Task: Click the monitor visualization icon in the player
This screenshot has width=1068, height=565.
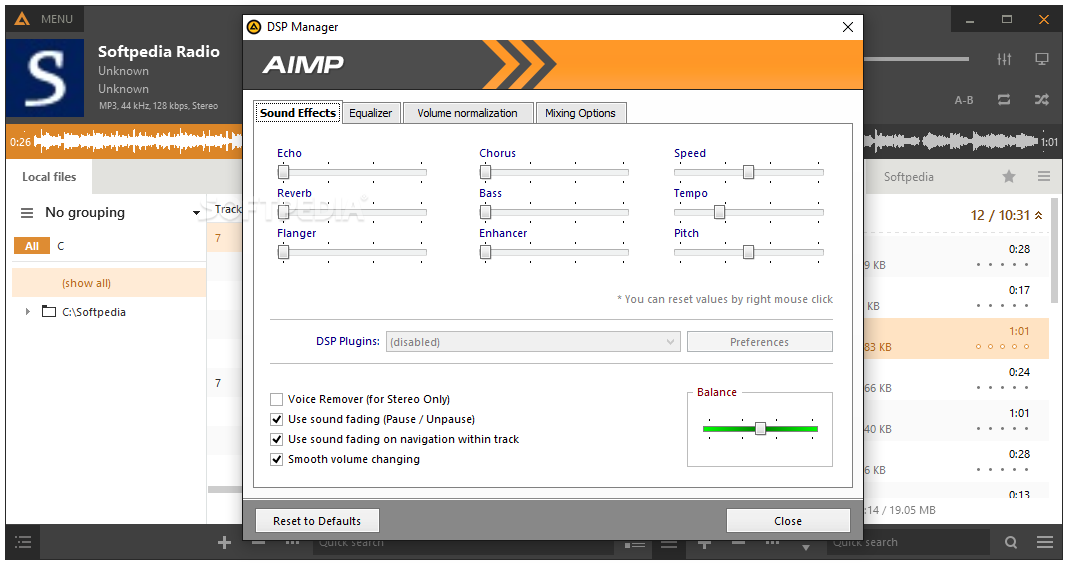Action: 1041,59
